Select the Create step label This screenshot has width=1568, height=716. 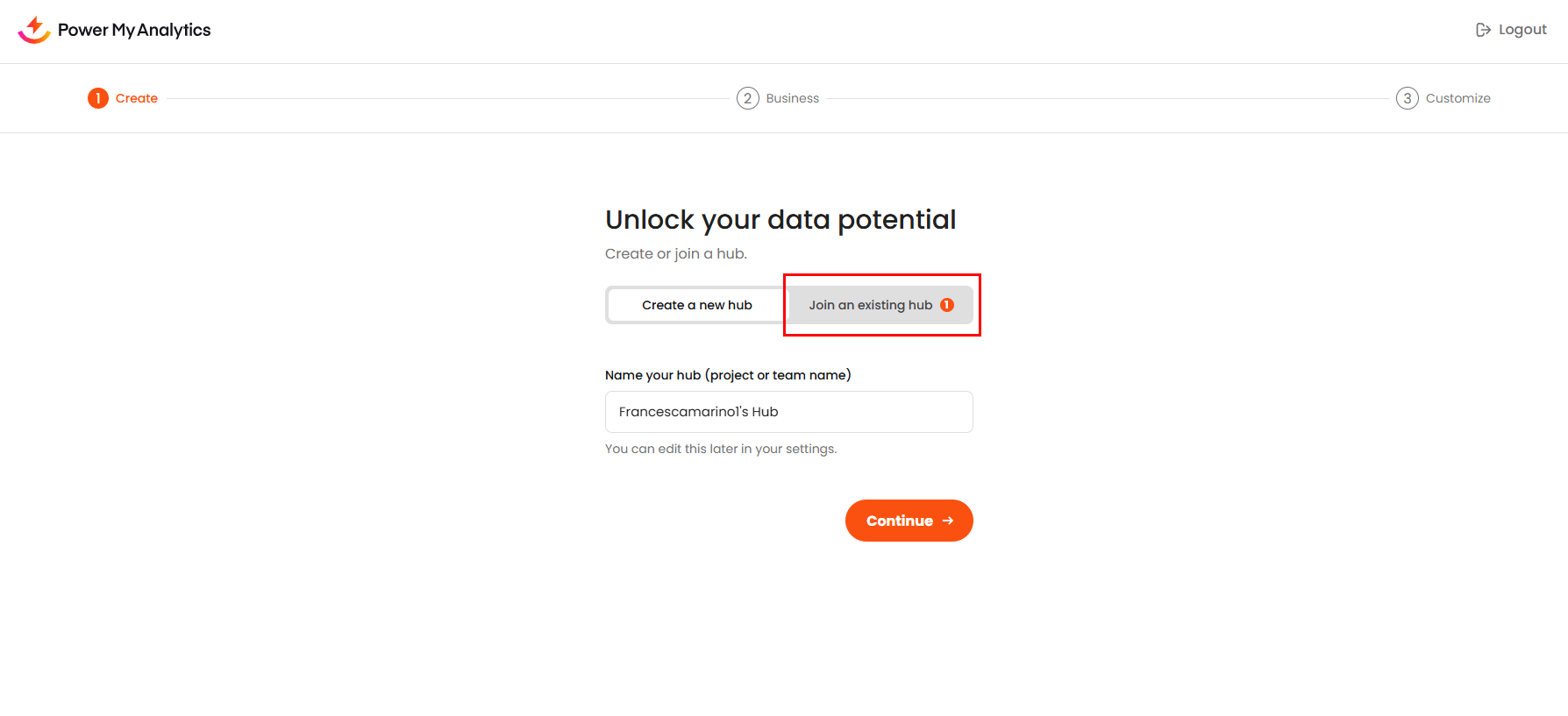coord(137,98)
